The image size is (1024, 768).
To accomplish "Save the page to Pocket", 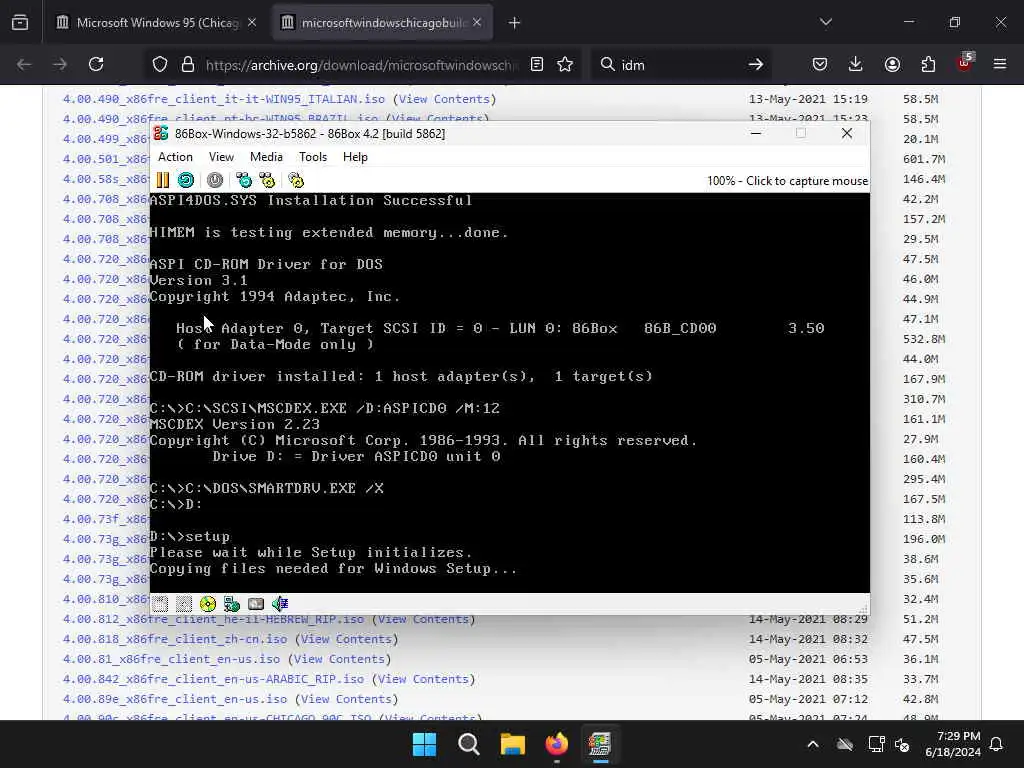I will coord(820,64).
